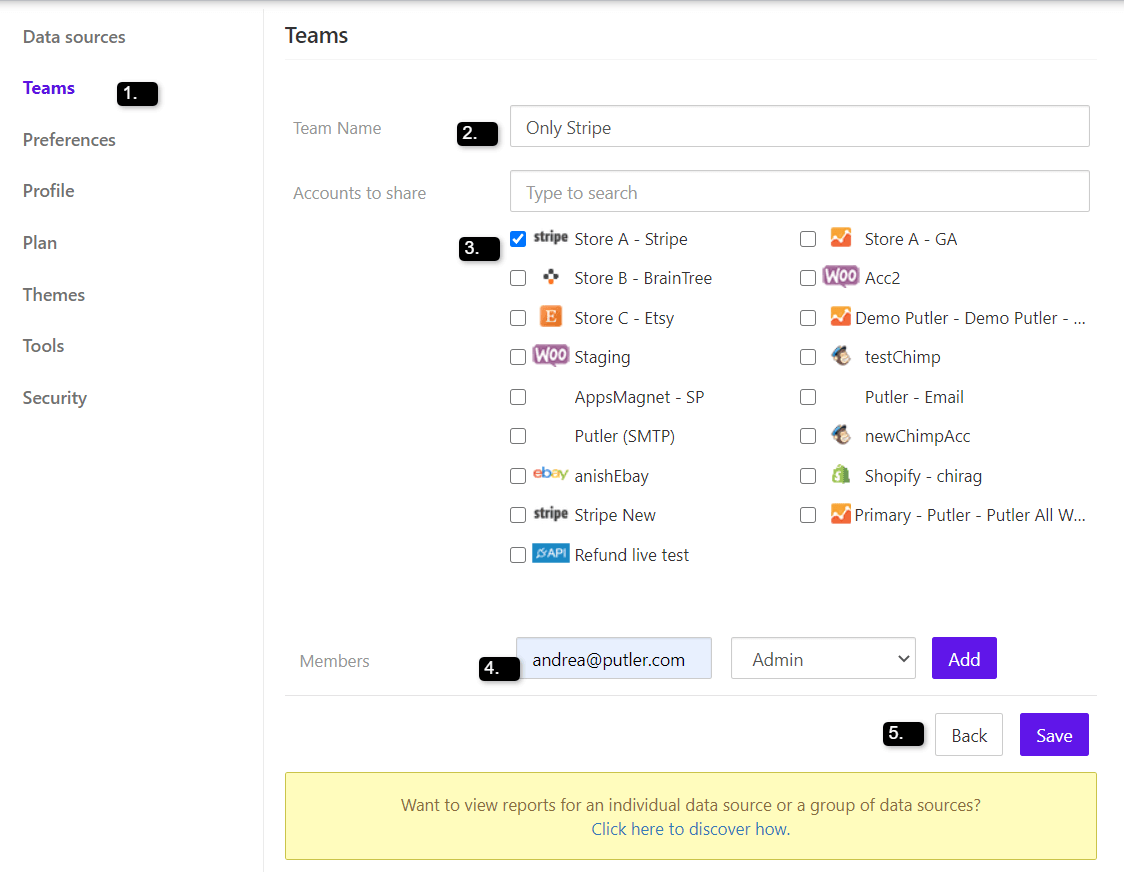Viewport: 1124px width, 873px height.
Task: Click the API icon beside Refund live test
Action: [x=551, y=553]
